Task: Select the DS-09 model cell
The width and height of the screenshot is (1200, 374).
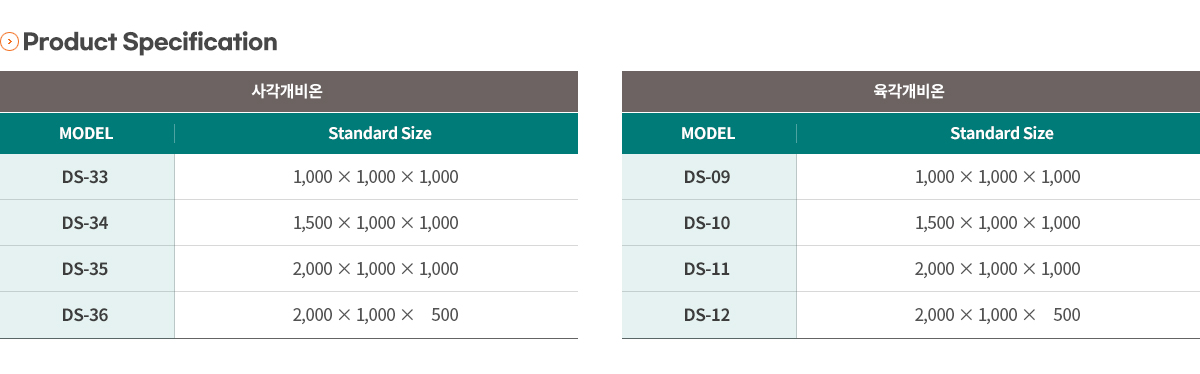Action: (709, 177)
